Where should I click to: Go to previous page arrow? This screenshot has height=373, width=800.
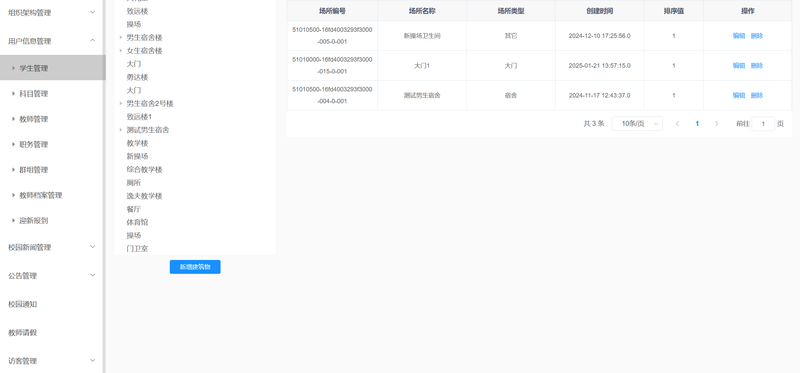pyautogui.click(x=677, y=123)
